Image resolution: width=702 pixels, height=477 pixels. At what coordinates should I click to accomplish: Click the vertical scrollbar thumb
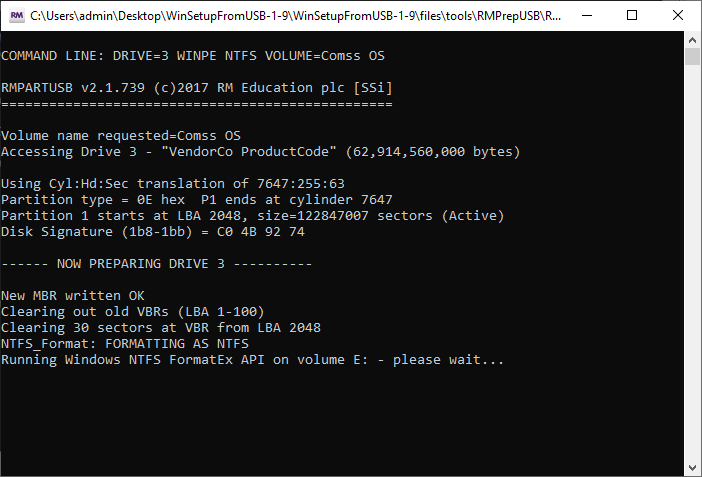point(692,56)
